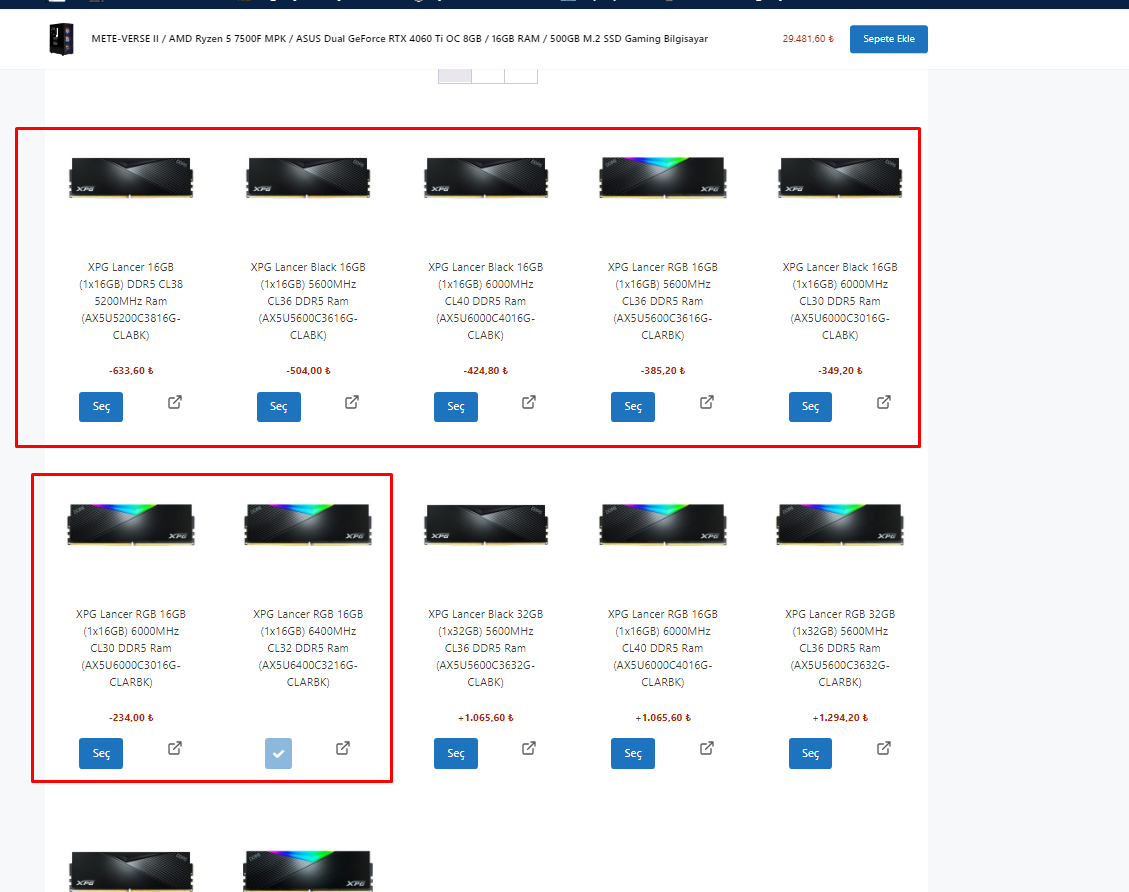Click the -504,00 ₺ price difference
Screen dimensions: 1129x892
point(308,371)
